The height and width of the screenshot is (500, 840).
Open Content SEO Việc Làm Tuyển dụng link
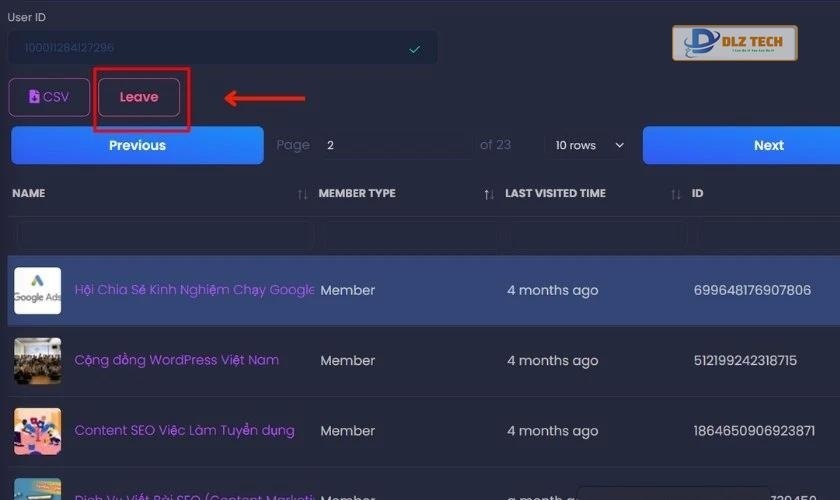click(x=184, y=430)
